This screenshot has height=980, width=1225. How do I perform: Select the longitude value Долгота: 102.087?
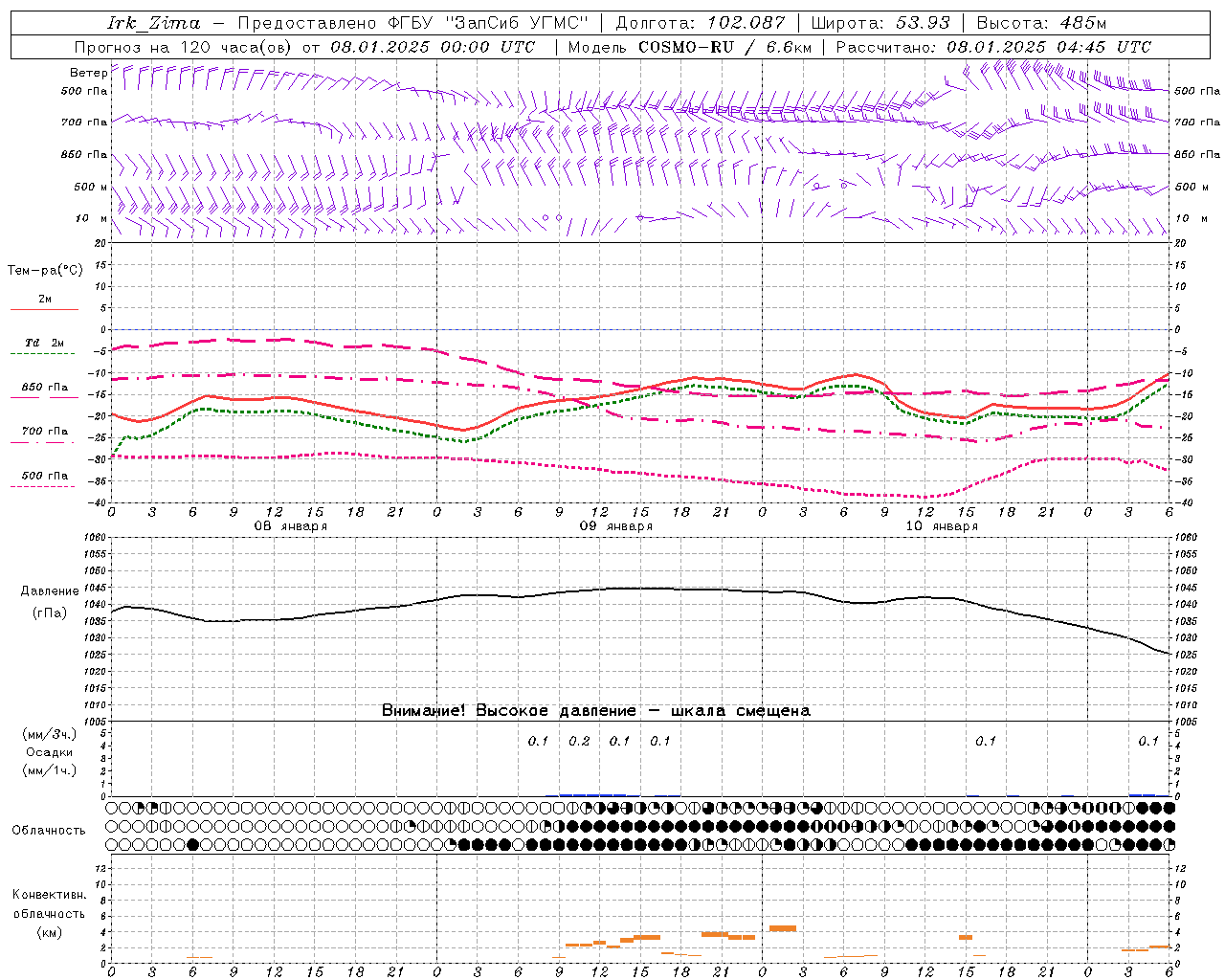click(x=700, y=23)
